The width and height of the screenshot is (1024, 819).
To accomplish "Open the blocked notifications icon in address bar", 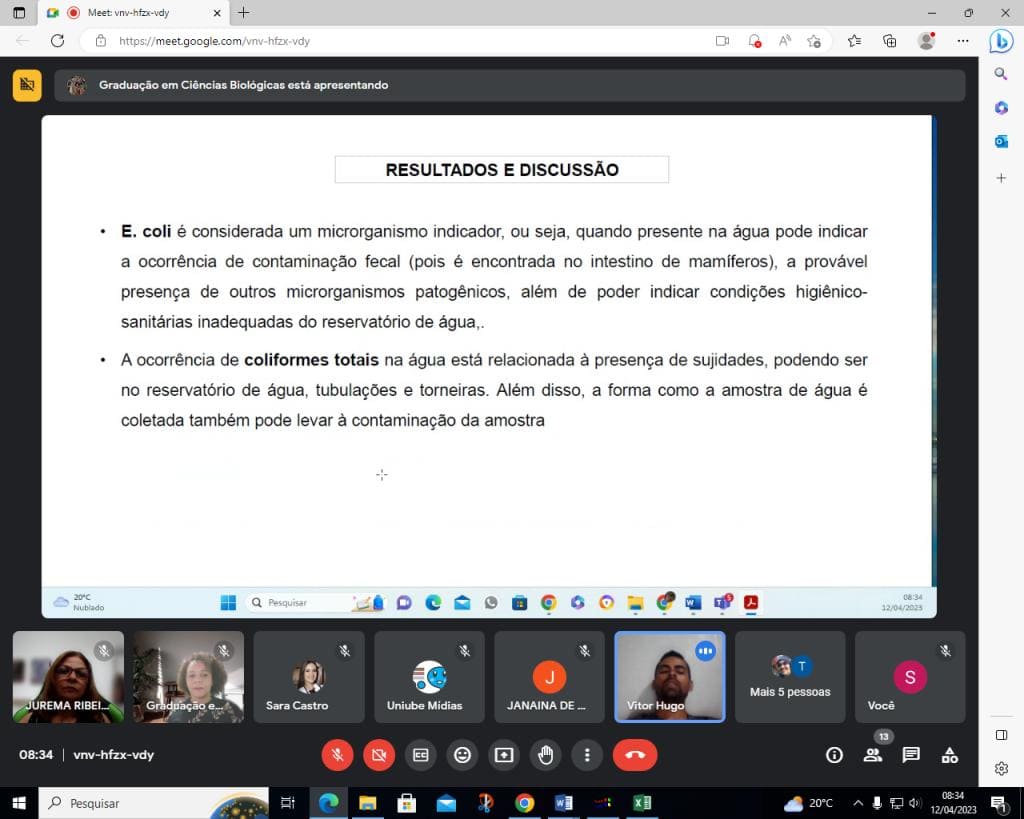I will (x=754, y=40).
